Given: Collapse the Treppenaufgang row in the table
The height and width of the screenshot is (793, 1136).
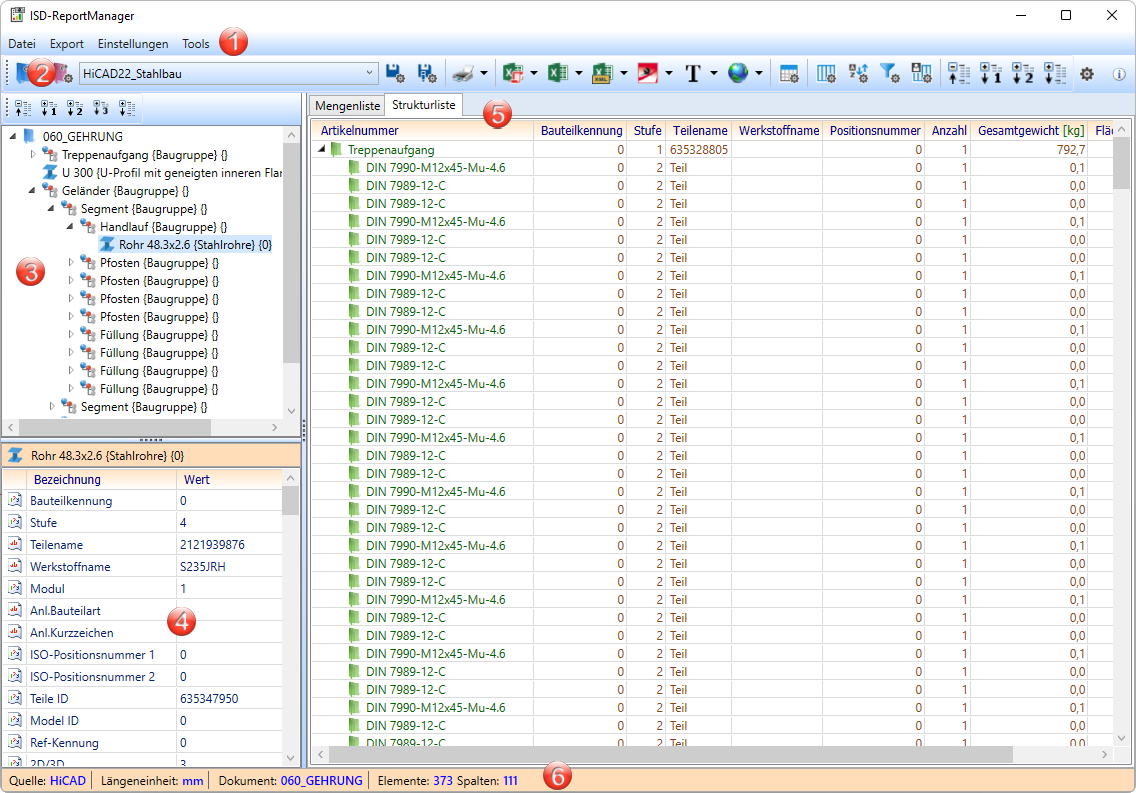Looking at the screenshot, I should pyautogui.click(x=322, y=150).
